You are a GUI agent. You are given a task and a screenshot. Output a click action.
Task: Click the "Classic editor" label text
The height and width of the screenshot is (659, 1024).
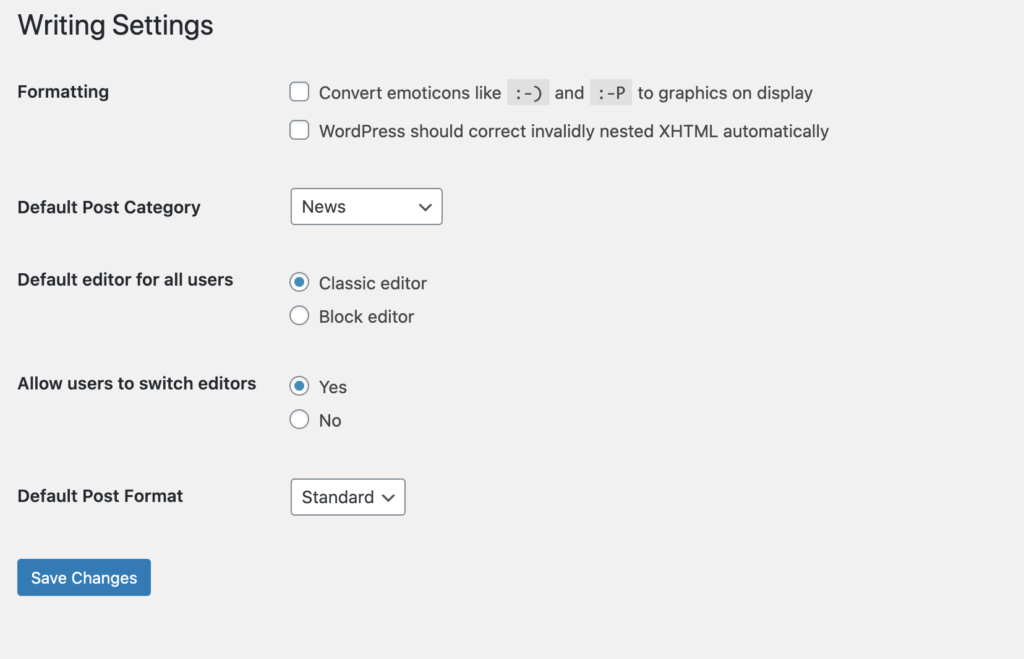[373, 284]
